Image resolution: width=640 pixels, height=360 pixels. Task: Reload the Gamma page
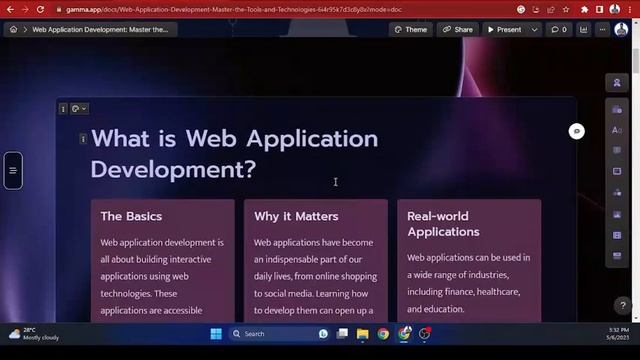(40, 9)
